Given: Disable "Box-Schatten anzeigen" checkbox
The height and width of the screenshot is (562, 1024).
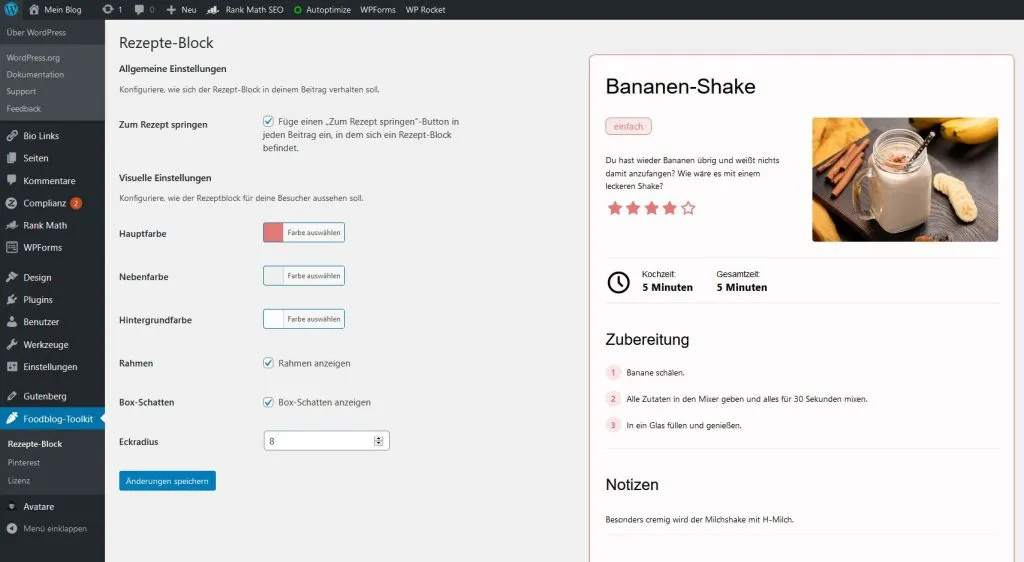Looking at the screenshot, I should coord(268,402).
